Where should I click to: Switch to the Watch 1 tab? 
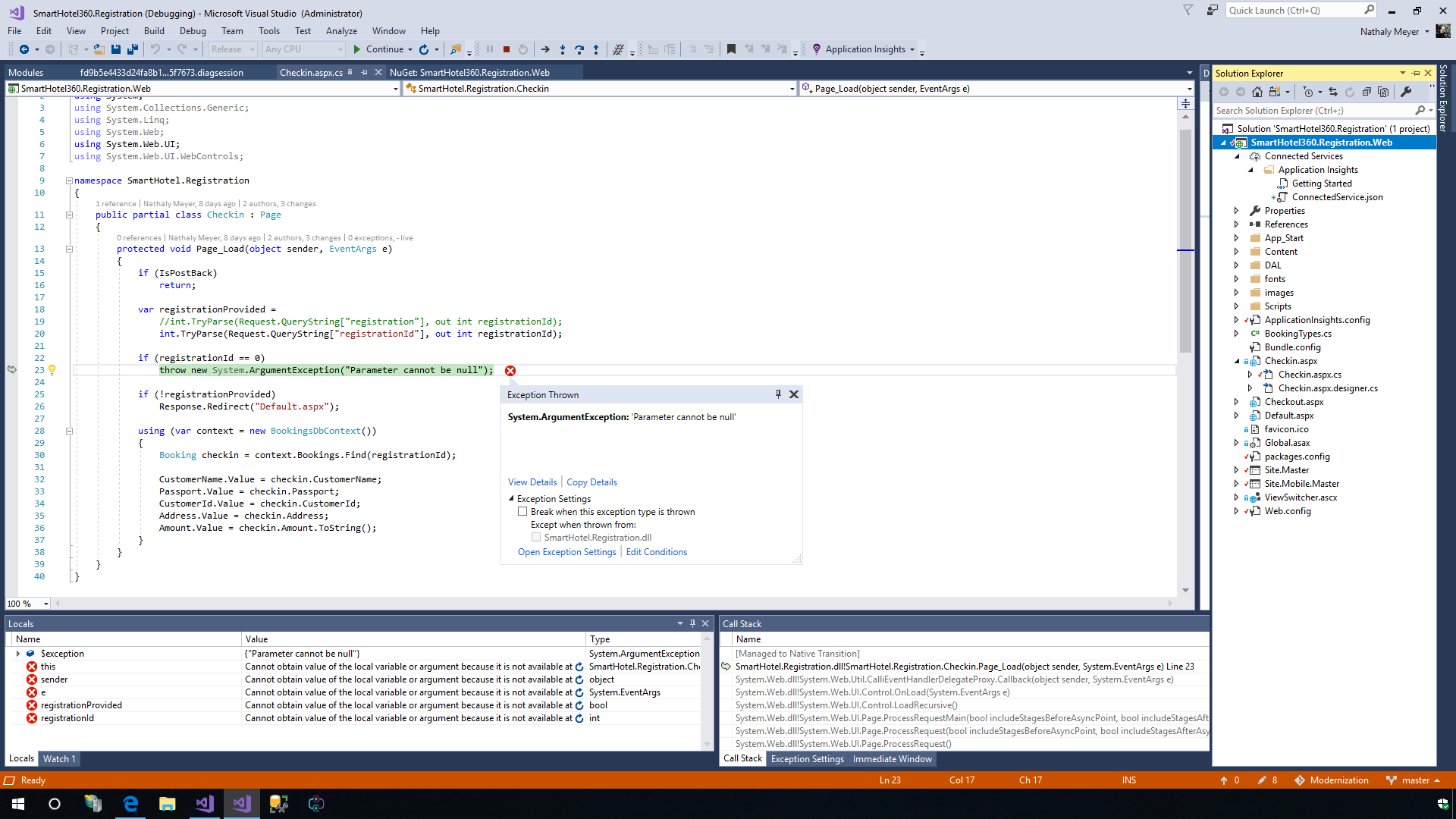[58, 758]
